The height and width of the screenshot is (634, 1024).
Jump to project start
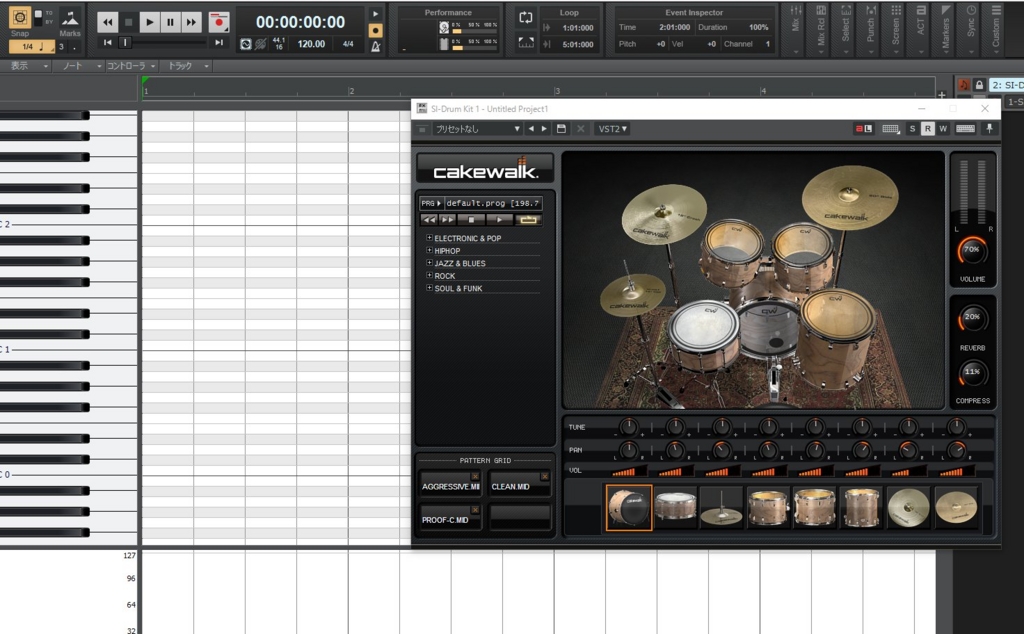(x=108, y=42)
